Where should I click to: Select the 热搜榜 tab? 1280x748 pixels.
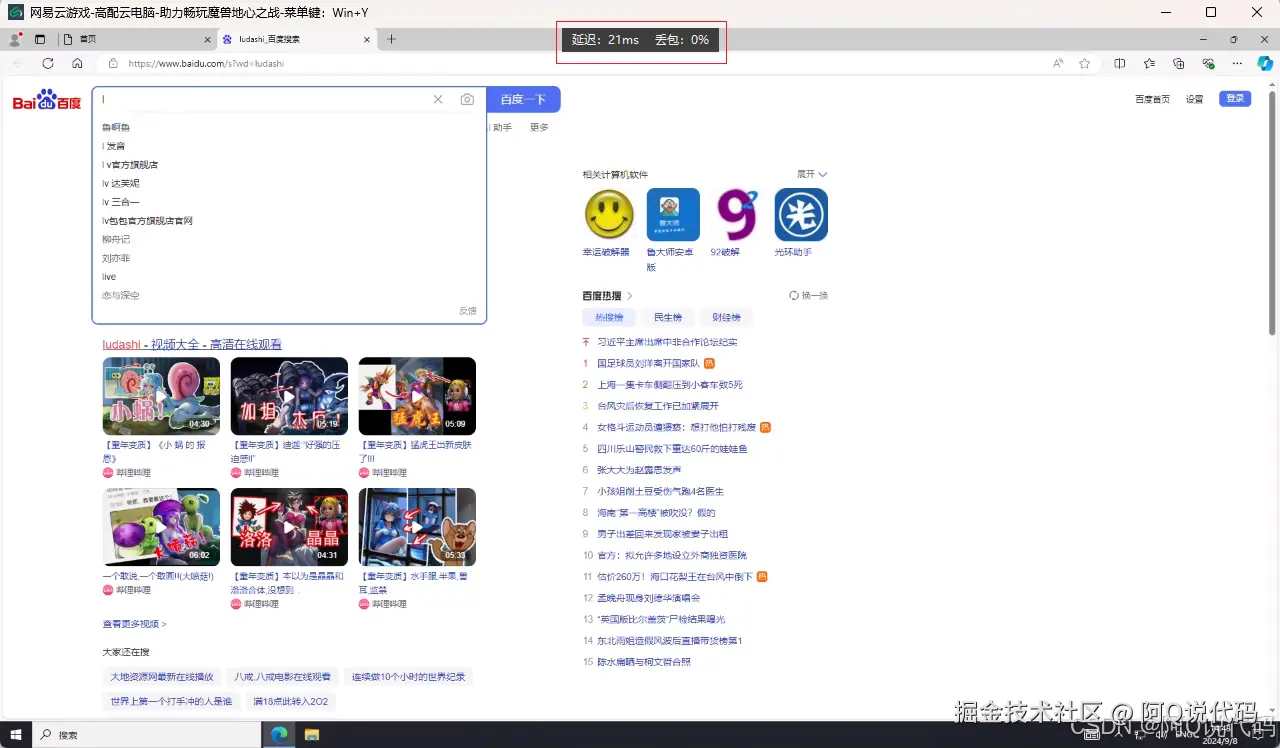[609, 317]
